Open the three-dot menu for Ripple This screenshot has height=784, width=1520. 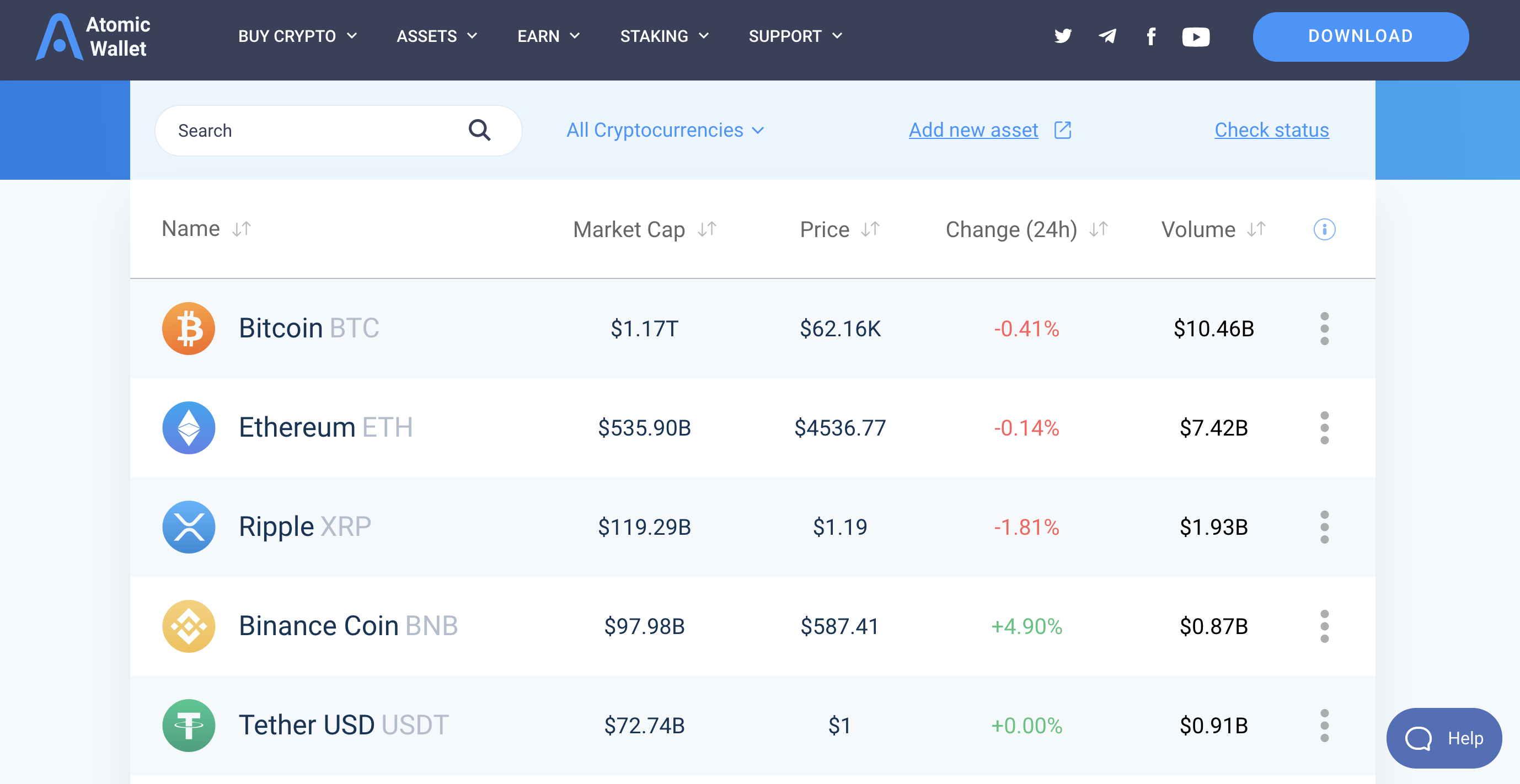tap(1324, 526)
